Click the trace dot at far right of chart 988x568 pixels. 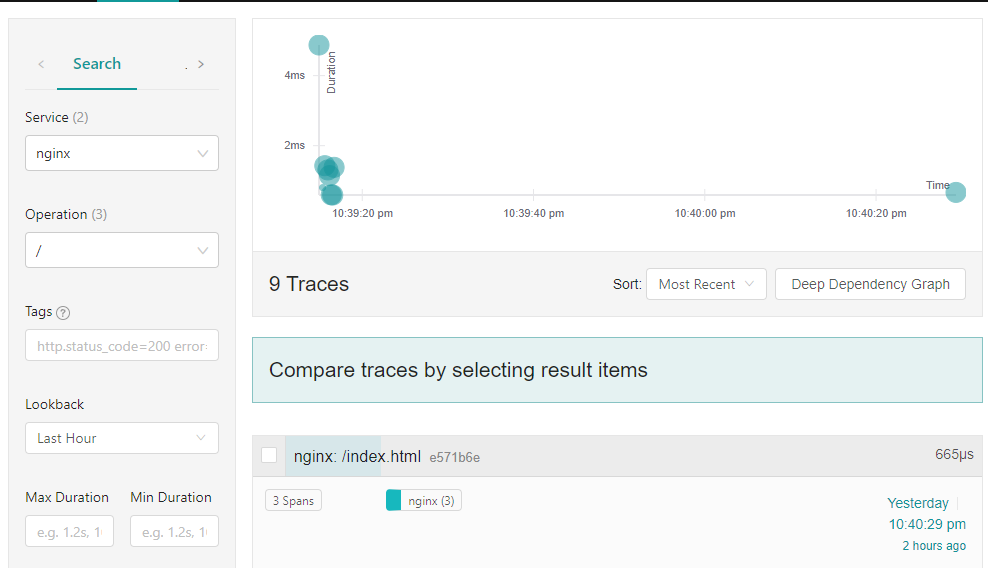click(x=956, y=192)
